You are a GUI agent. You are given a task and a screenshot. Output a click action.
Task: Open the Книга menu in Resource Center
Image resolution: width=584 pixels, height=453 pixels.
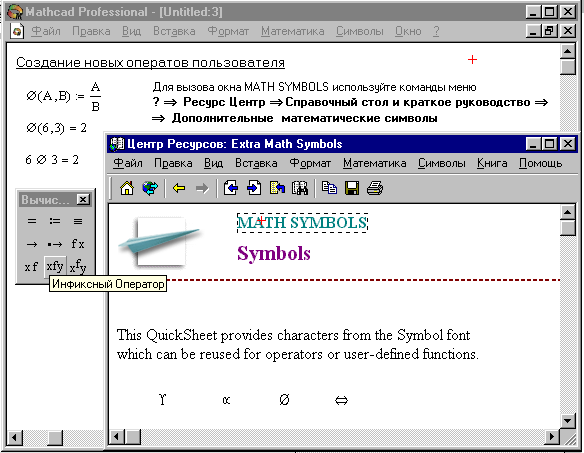click(492, 163)
